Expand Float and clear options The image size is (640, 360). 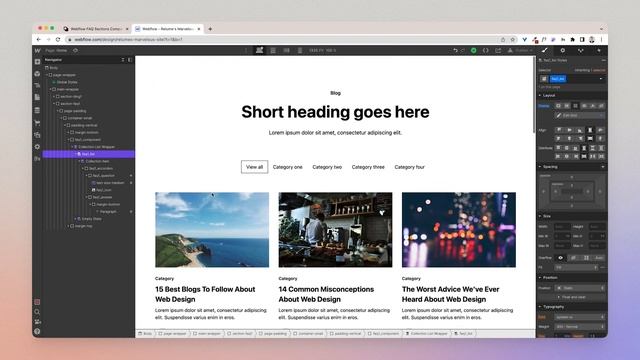tap(571, 297)
